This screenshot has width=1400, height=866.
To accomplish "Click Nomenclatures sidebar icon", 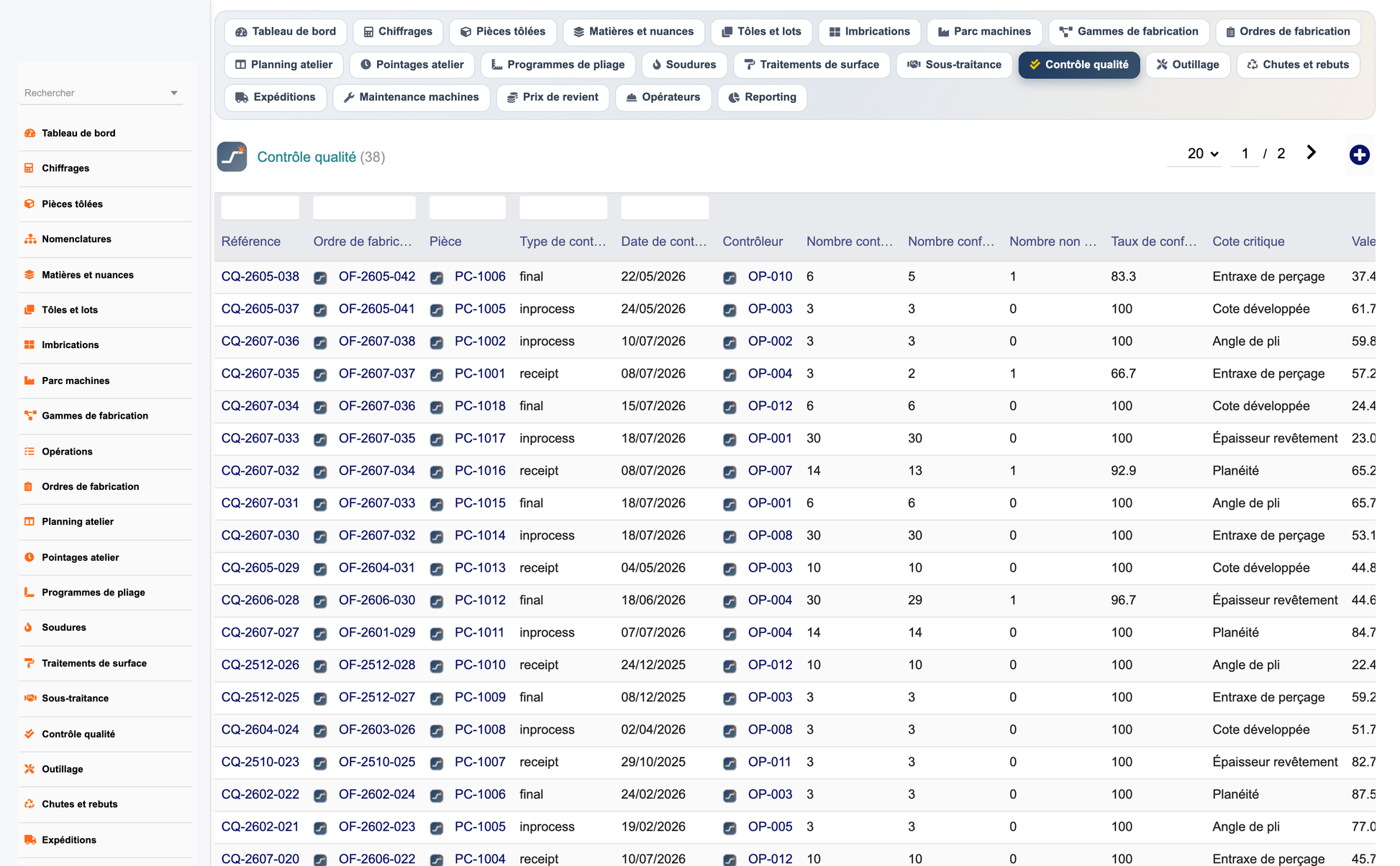I will [29, 239].
